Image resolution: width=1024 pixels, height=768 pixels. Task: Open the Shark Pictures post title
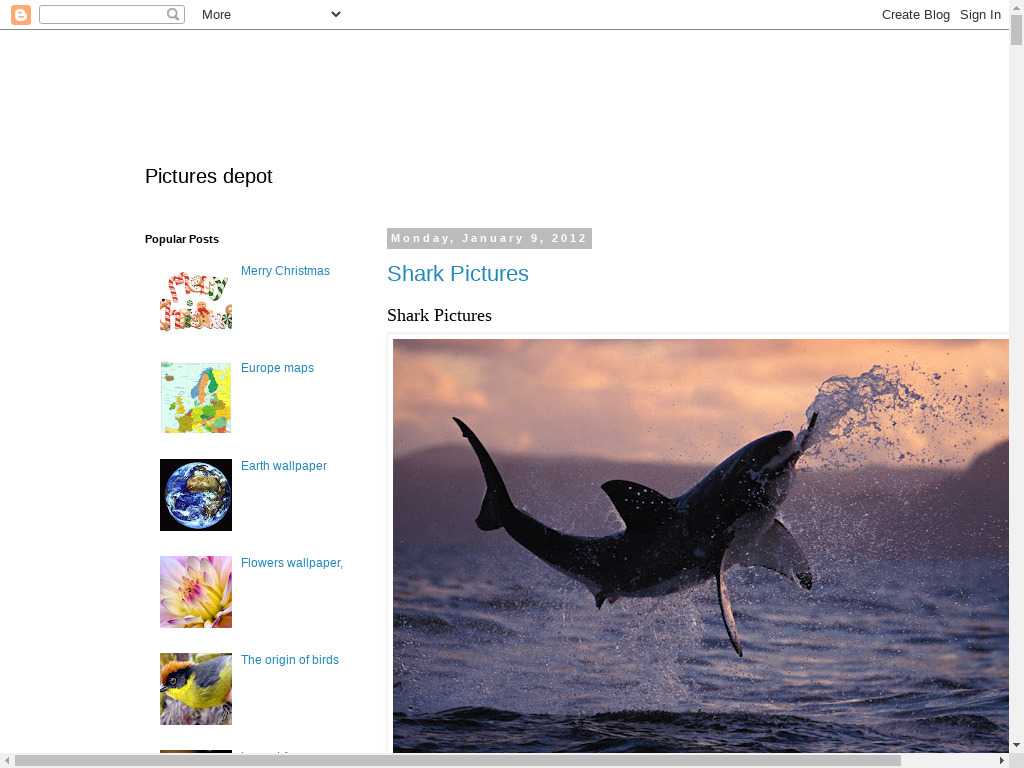[458, 274]
